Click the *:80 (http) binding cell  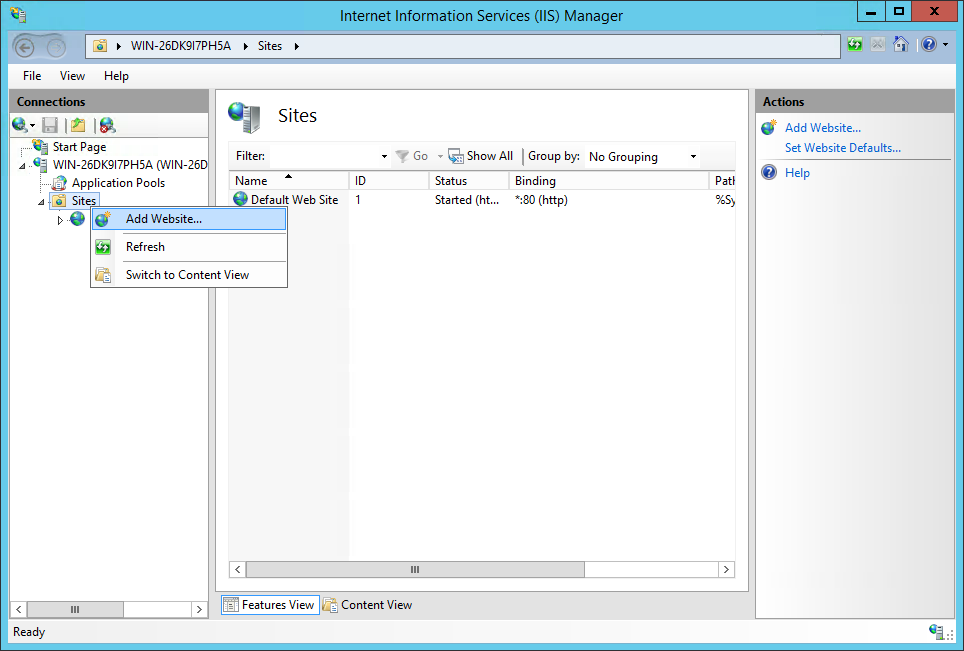541,200
